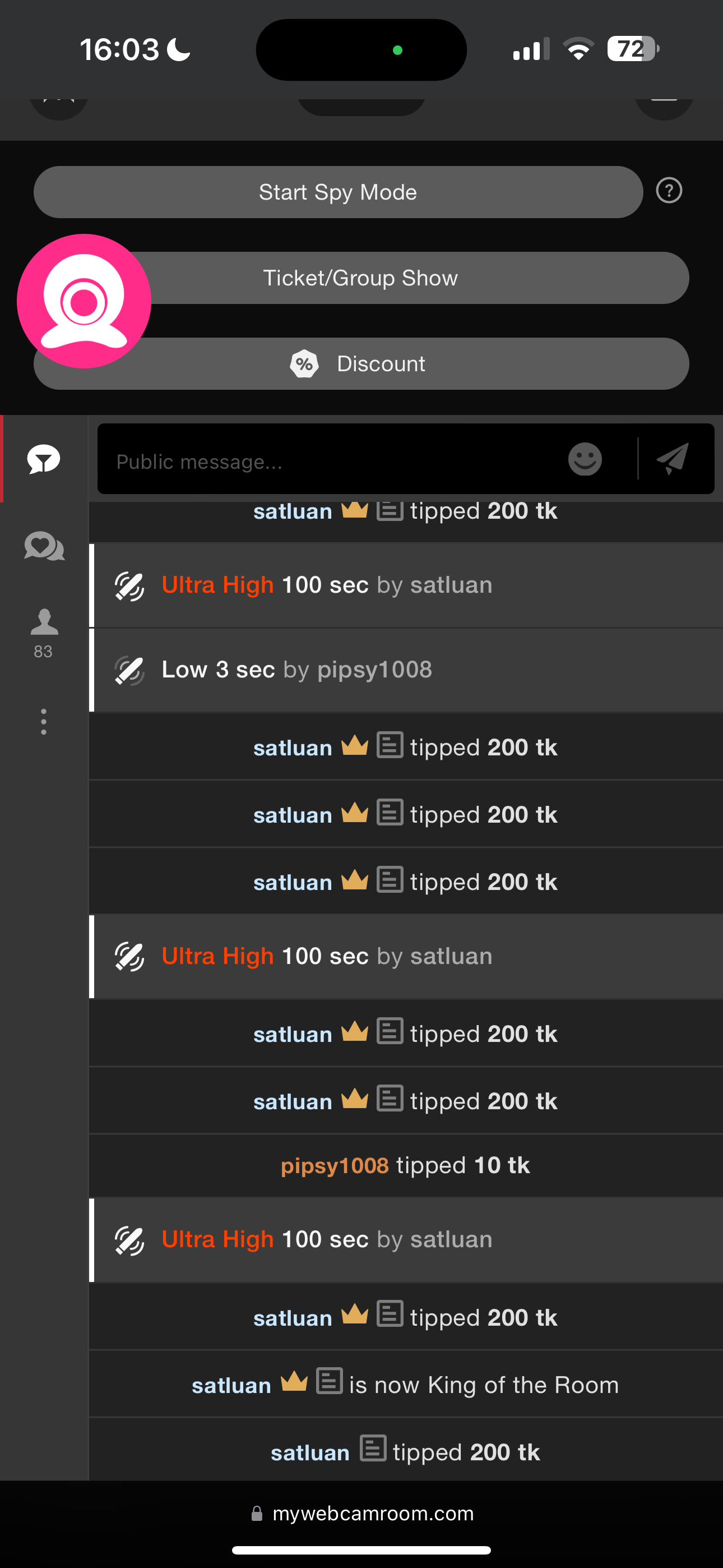Tap the pink webcam floating icon
Image resolution: width=723 pixels, height=1568 pixels.
(x=84, y=301)
